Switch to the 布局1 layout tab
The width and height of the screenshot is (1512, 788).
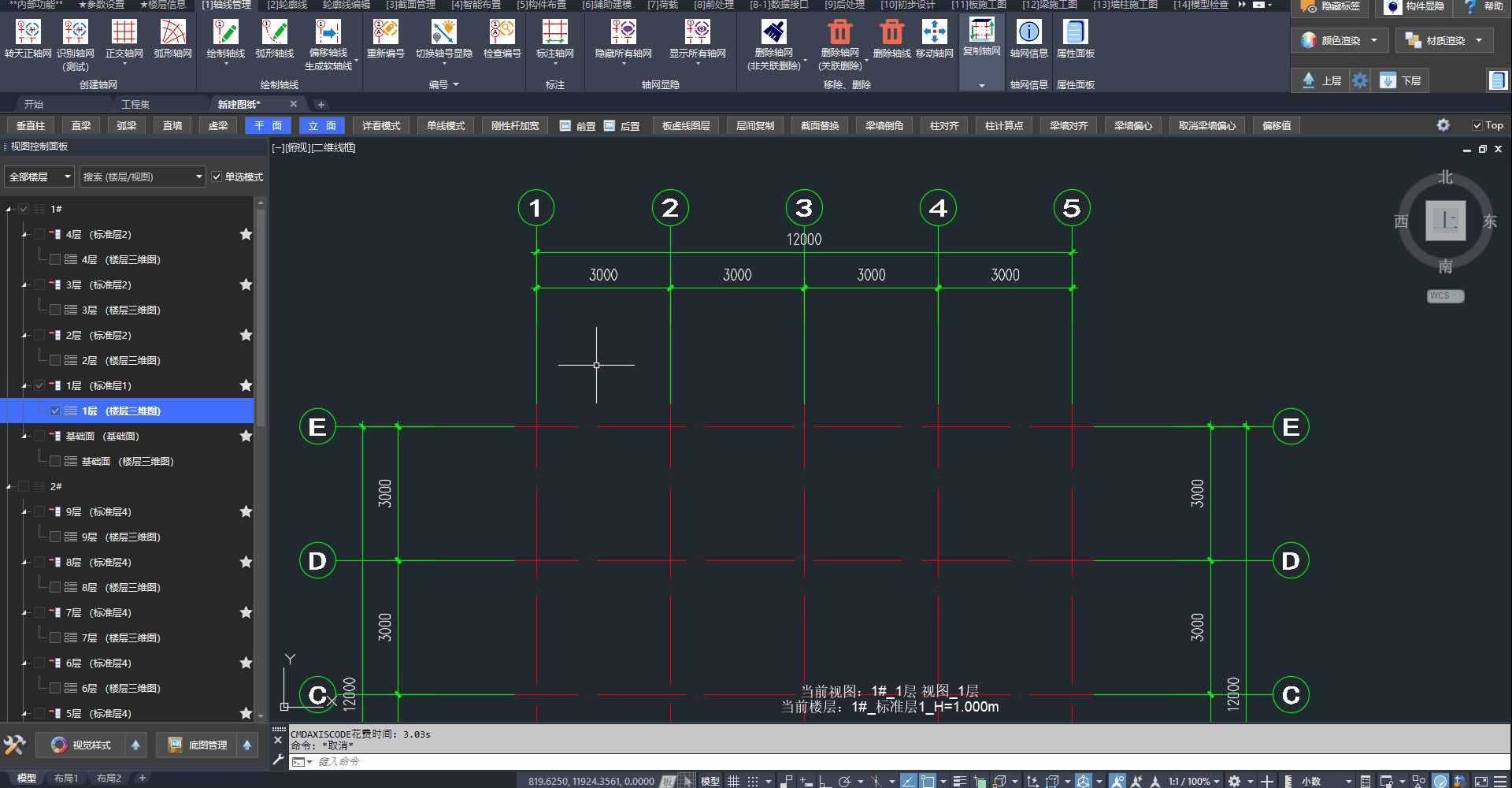click(x=66, y=779)
